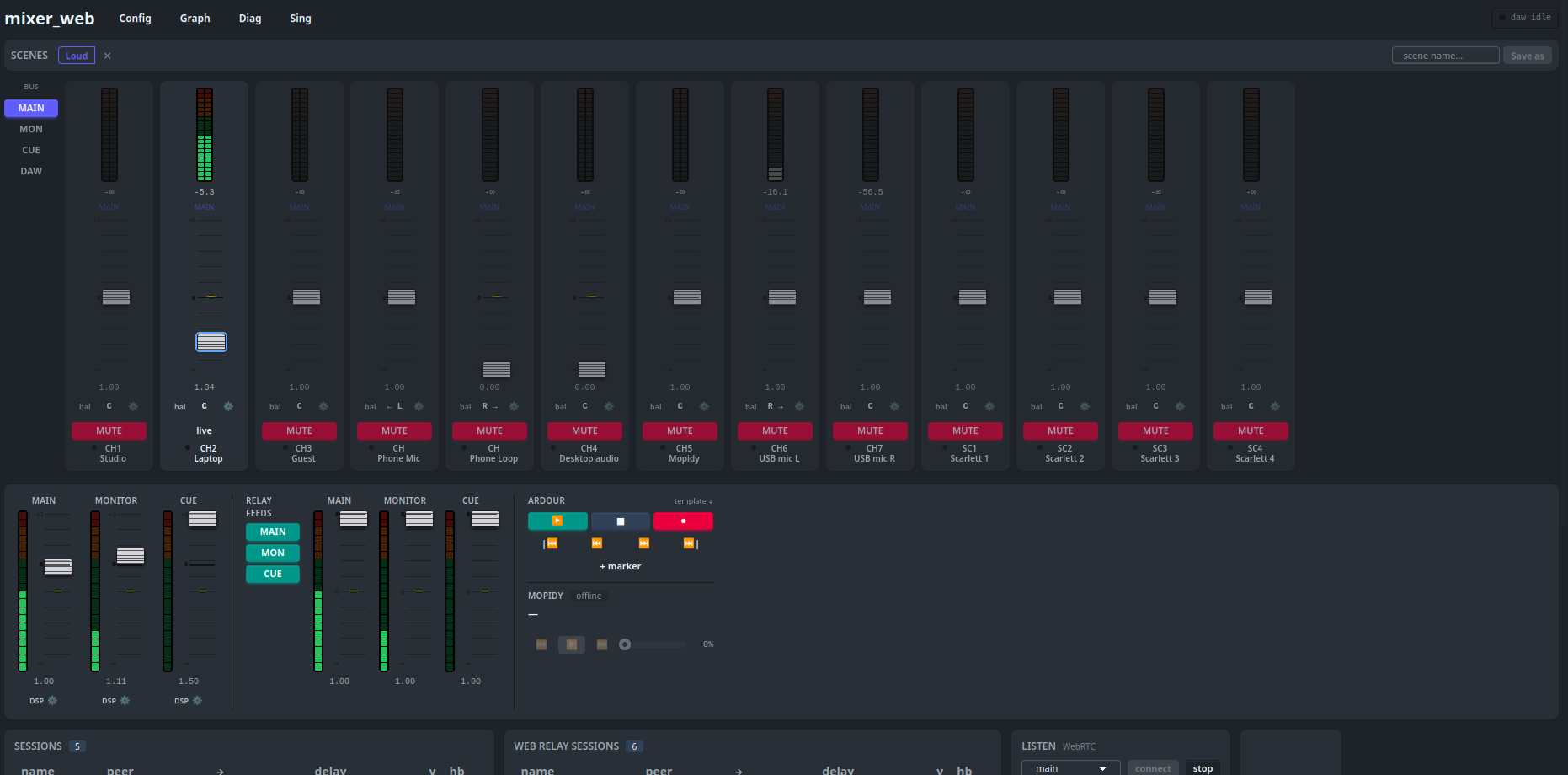1568x775 pixels.
Task: Toggle MON relay feed
Action: (273, 553)
